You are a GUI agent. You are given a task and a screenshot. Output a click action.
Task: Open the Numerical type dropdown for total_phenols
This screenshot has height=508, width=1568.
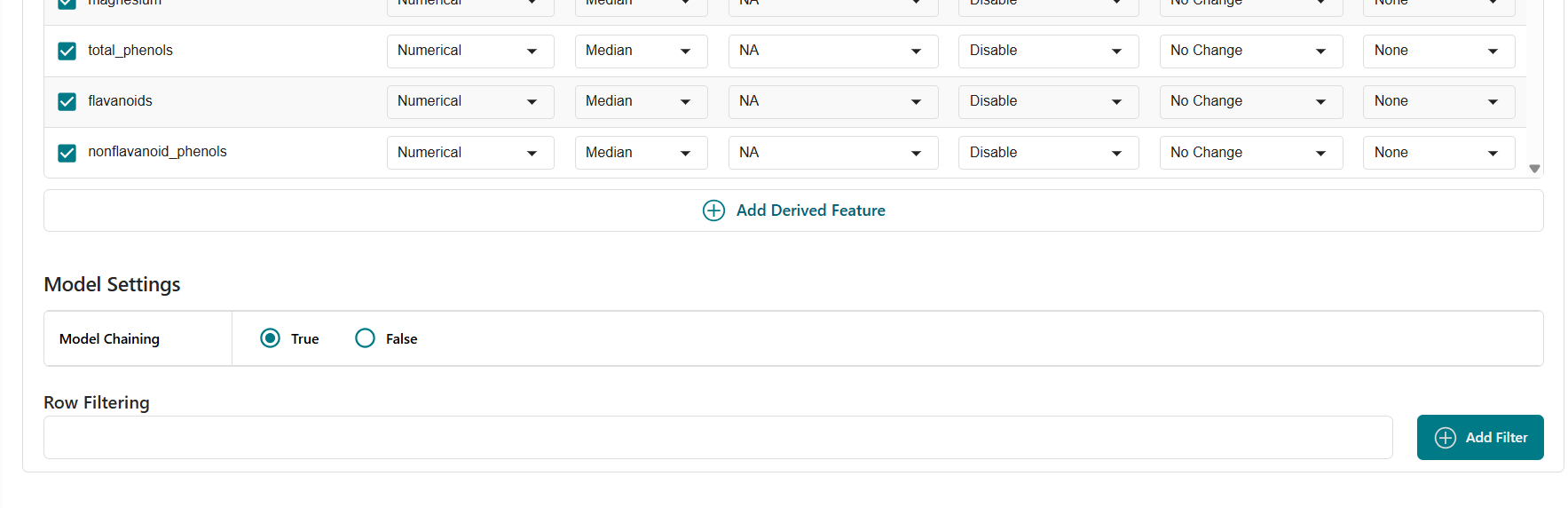[469, 52]
